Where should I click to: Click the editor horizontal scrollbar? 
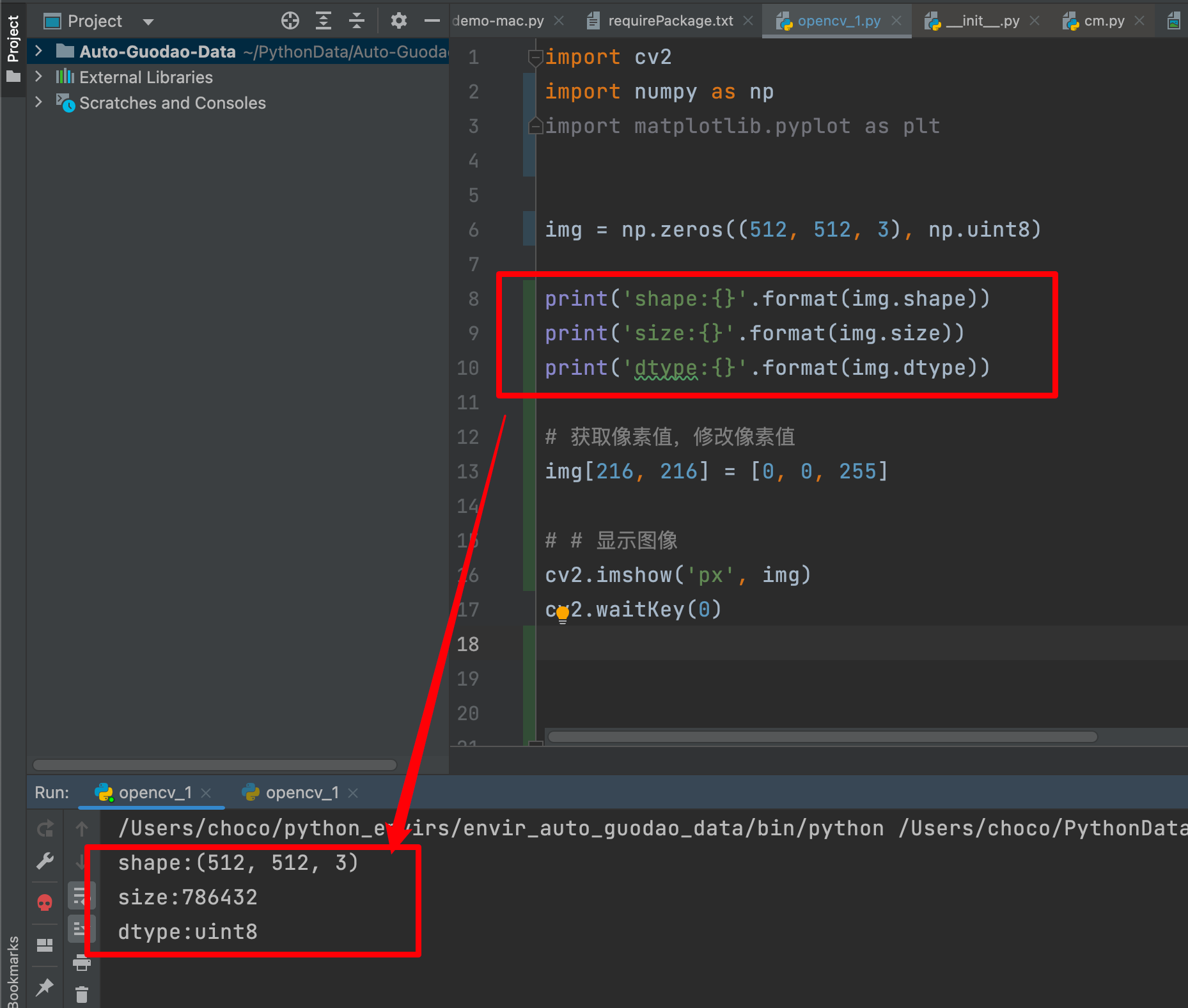822,737
